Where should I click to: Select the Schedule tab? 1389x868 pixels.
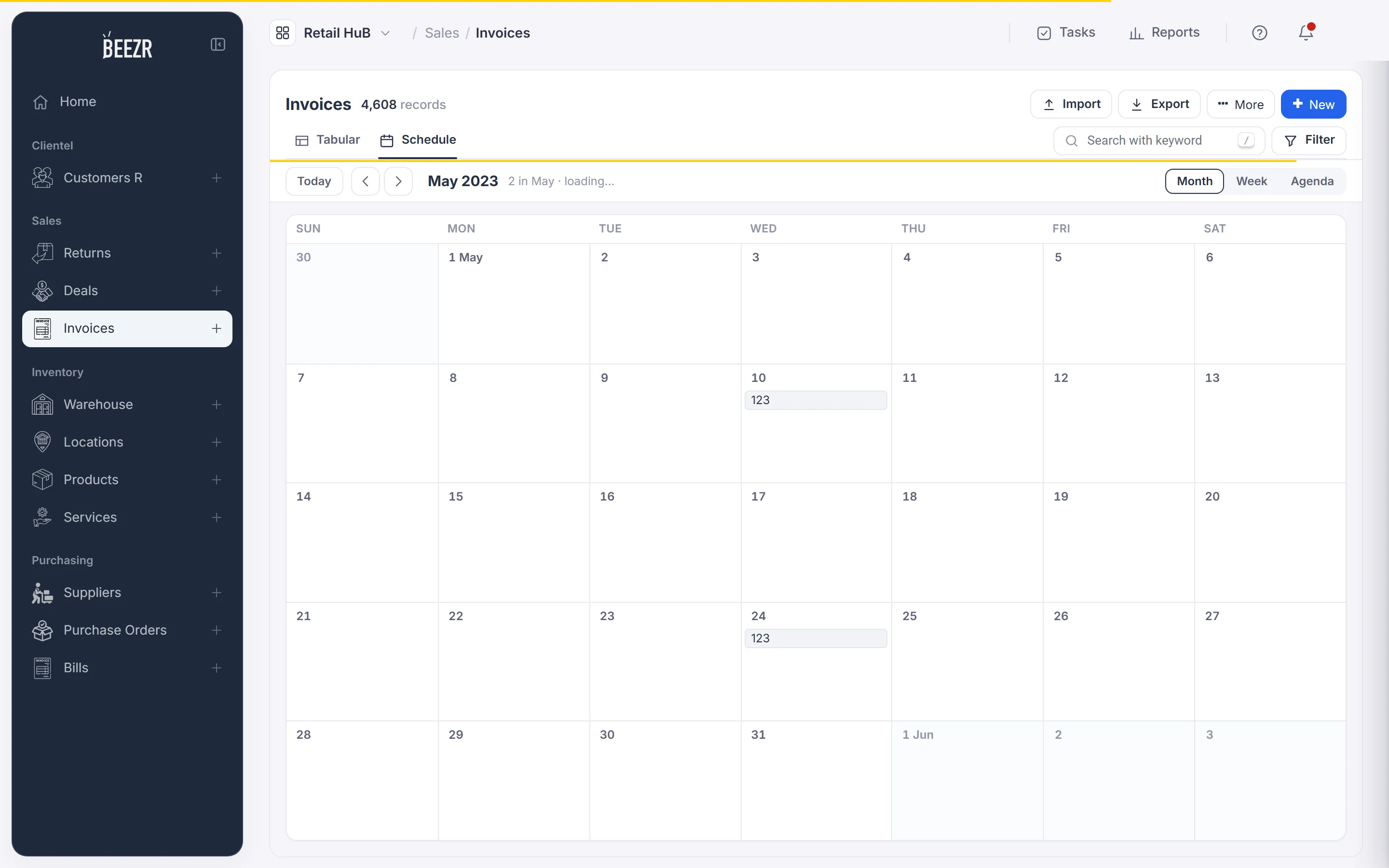tap(418, 140)
